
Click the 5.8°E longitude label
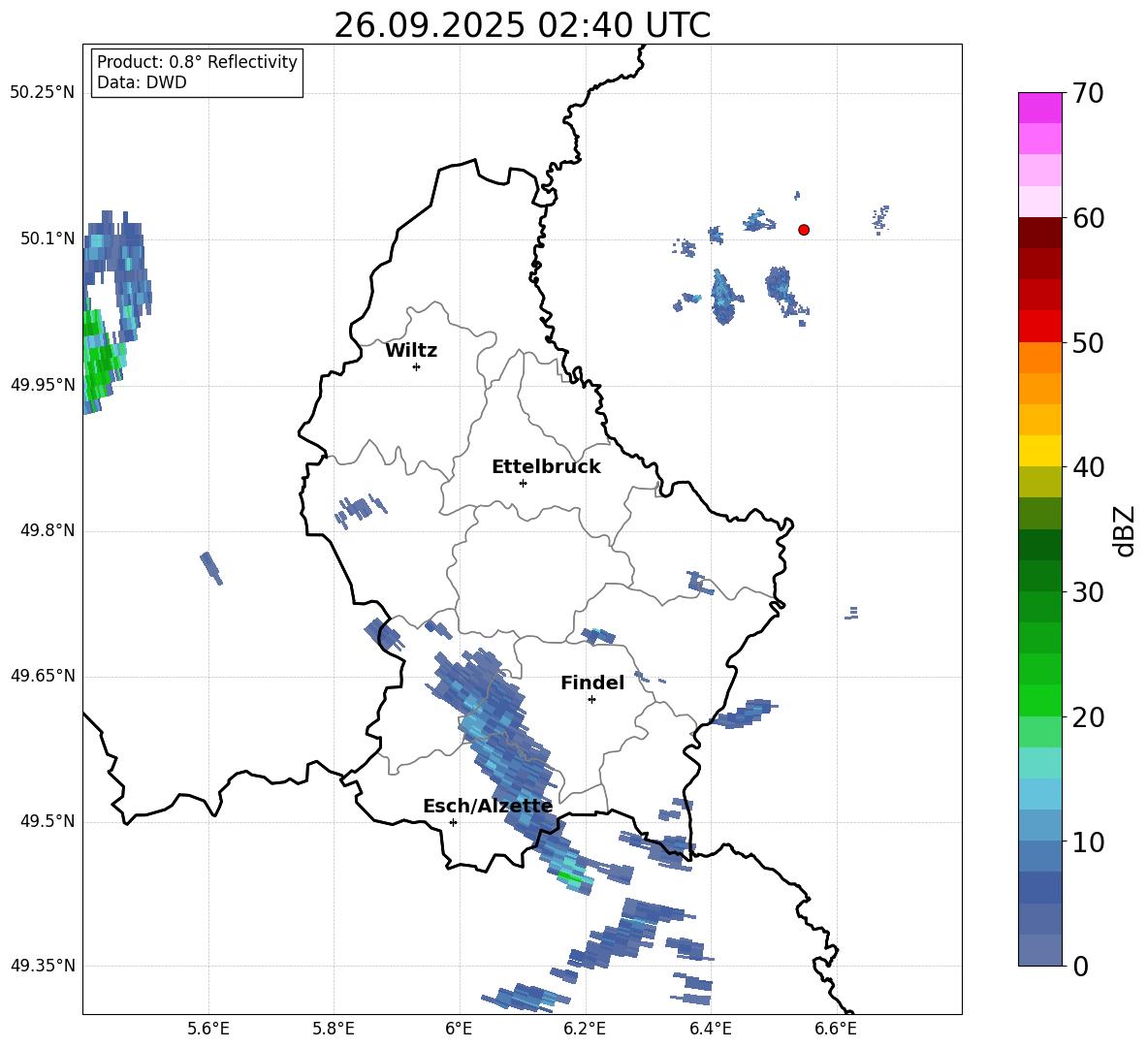coord(334,1029)
